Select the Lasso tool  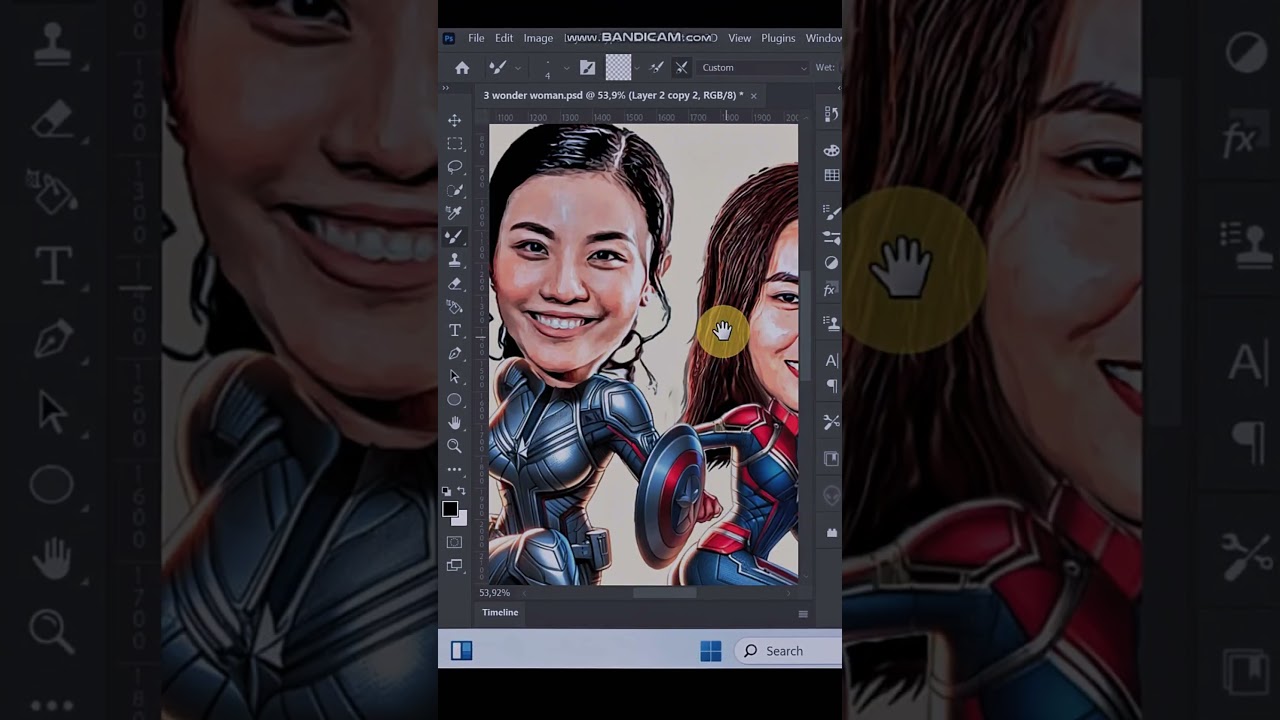[x=454, y=166]
